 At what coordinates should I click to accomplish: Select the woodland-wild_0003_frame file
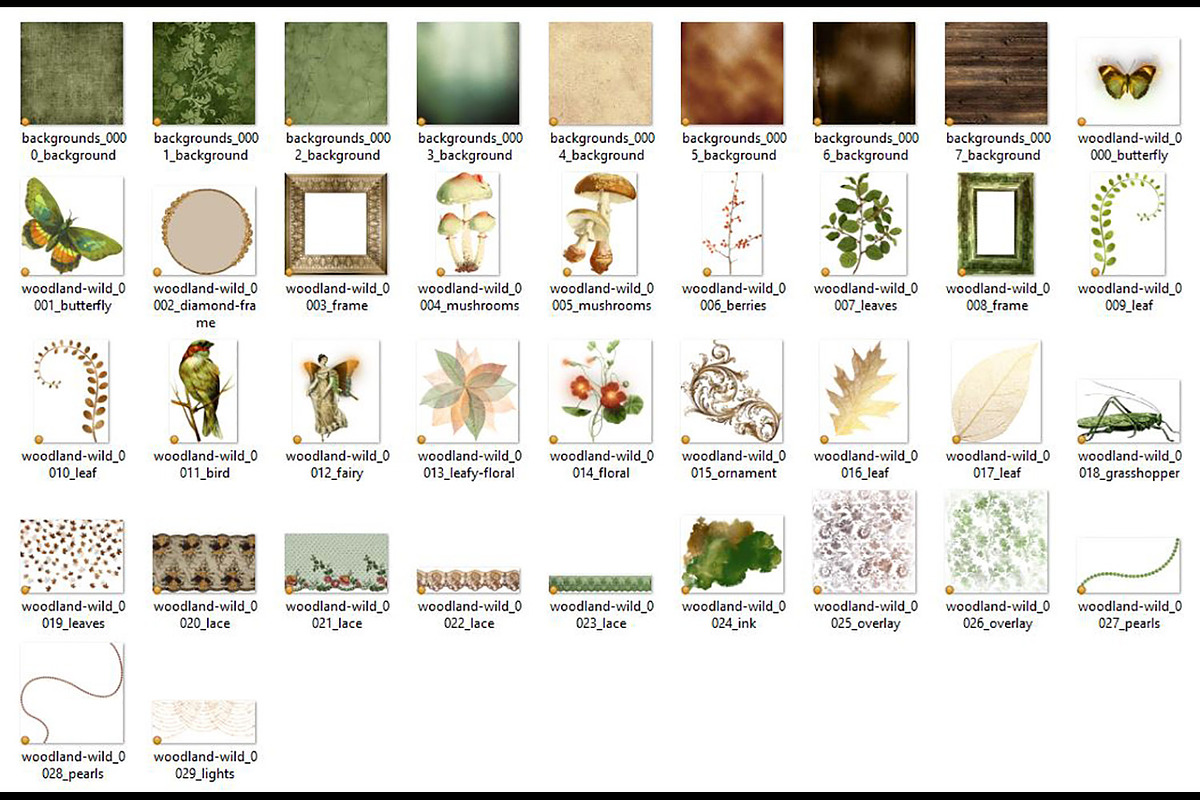(336, 223)
